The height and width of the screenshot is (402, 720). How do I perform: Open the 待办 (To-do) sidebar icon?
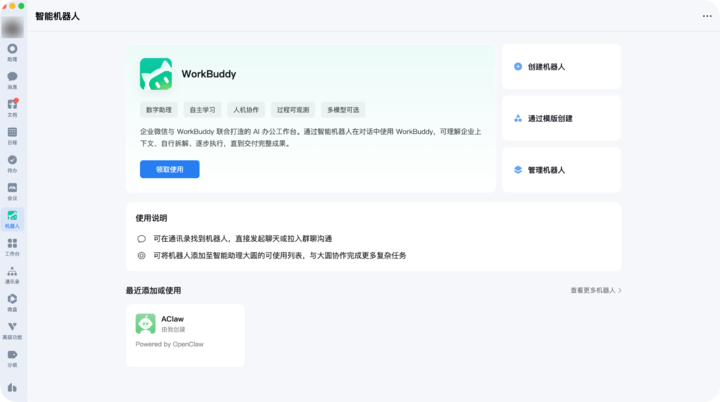tap(12, 164)
